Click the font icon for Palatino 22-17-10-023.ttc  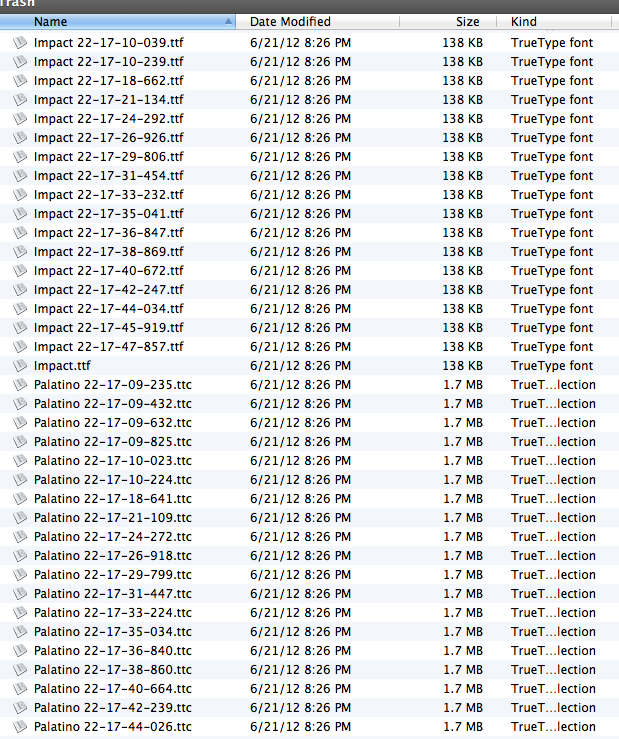[20, 461]
